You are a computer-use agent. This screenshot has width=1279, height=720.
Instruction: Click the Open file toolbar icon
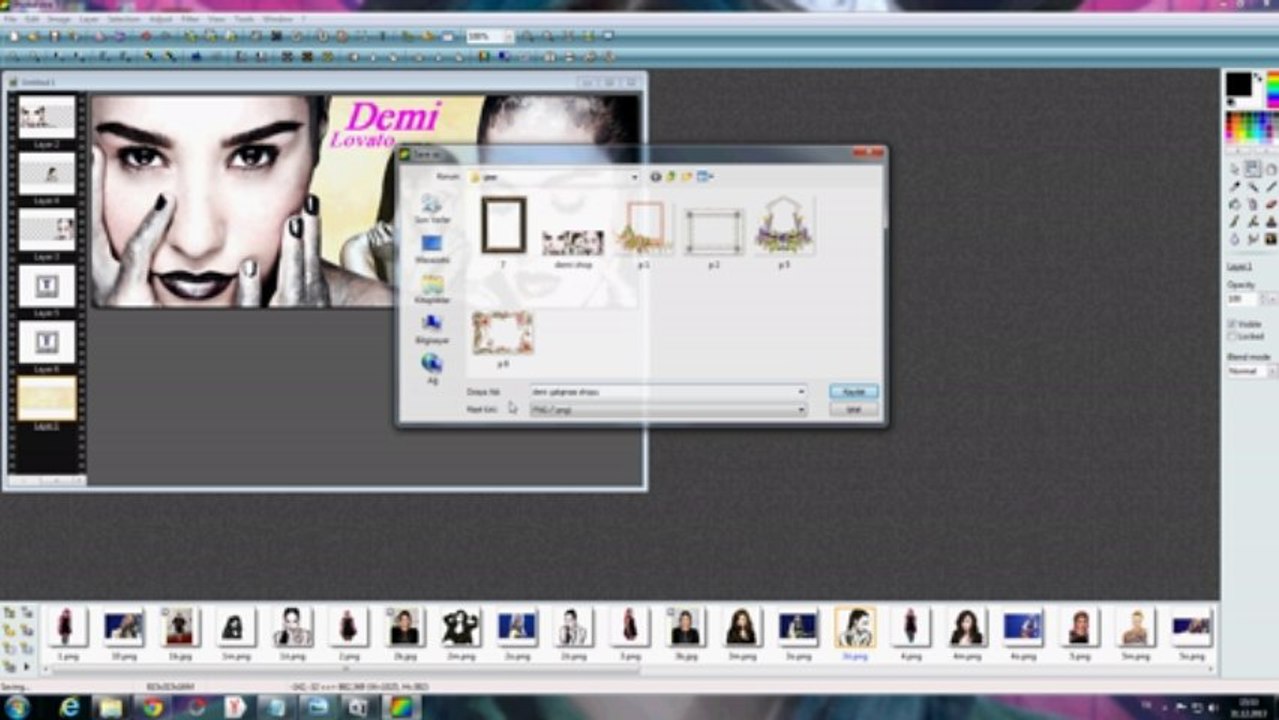click(x=33, y=36)
